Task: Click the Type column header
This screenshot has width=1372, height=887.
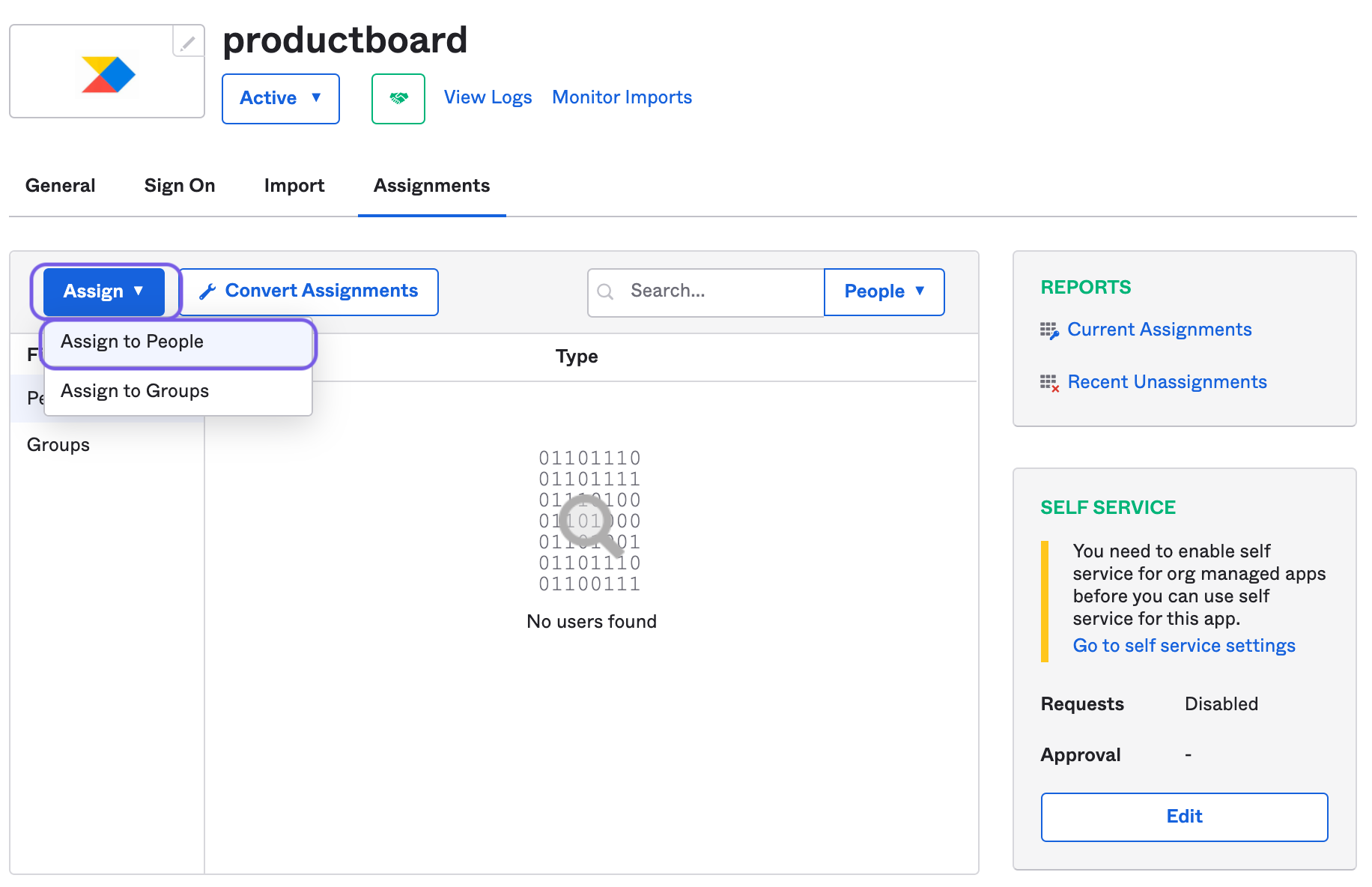Action: (x=577, y=357)
